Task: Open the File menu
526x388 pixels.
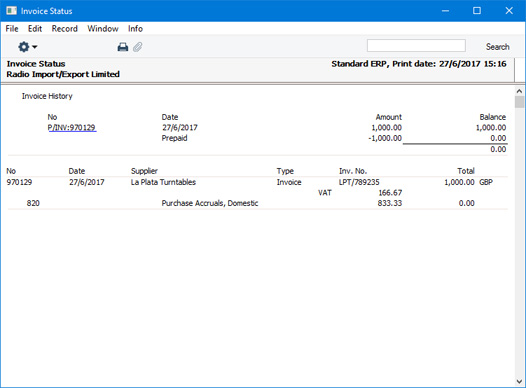Action: (x=12, y=29)
